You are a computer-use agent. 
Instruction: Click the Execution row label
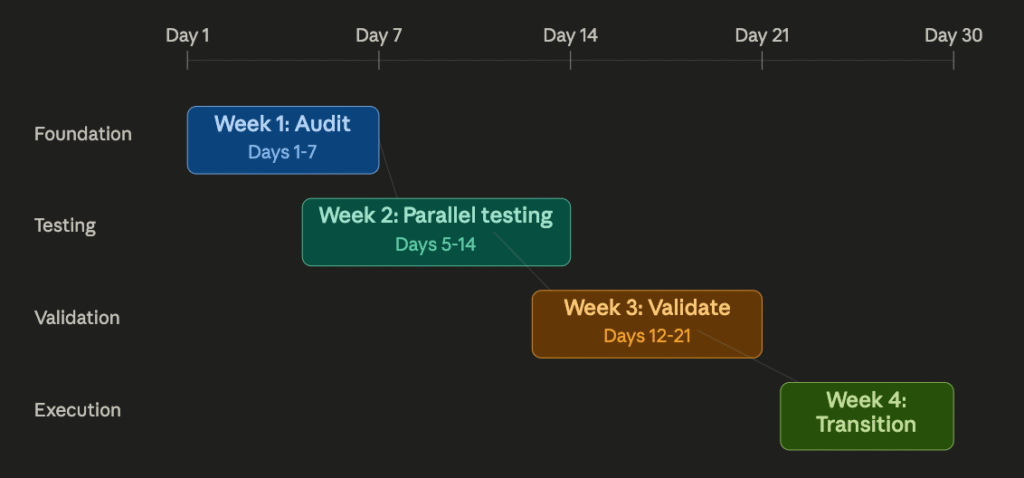coord(77,410)
